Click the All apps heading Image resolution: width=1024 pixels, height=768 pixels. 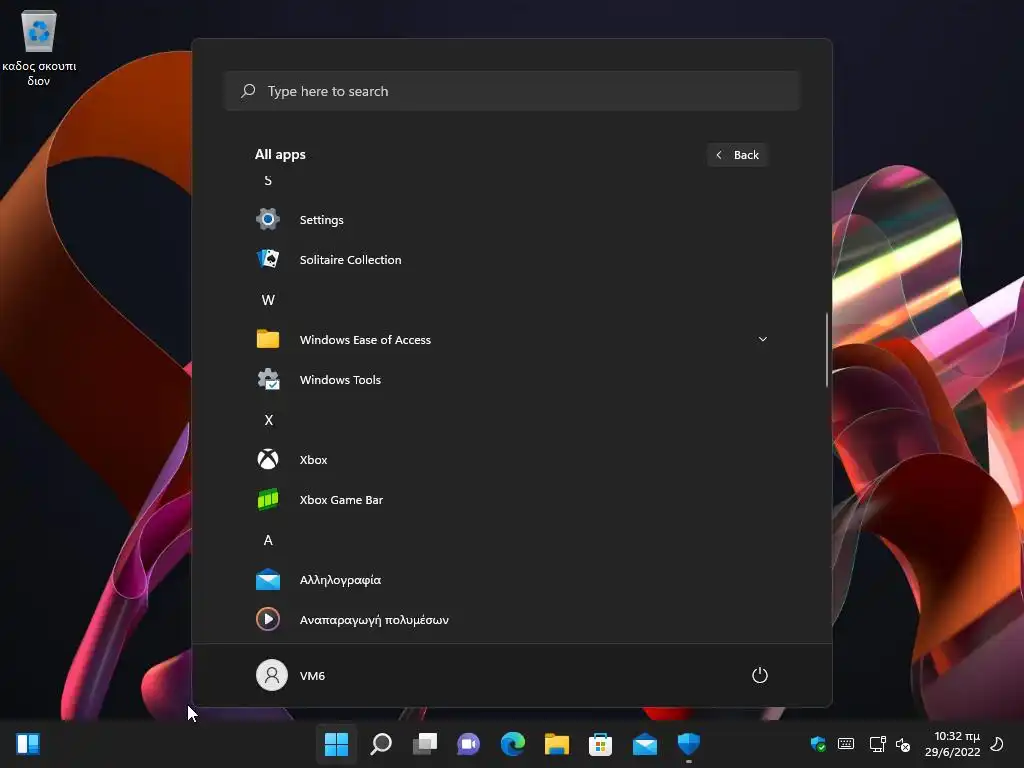pos(280,155)
